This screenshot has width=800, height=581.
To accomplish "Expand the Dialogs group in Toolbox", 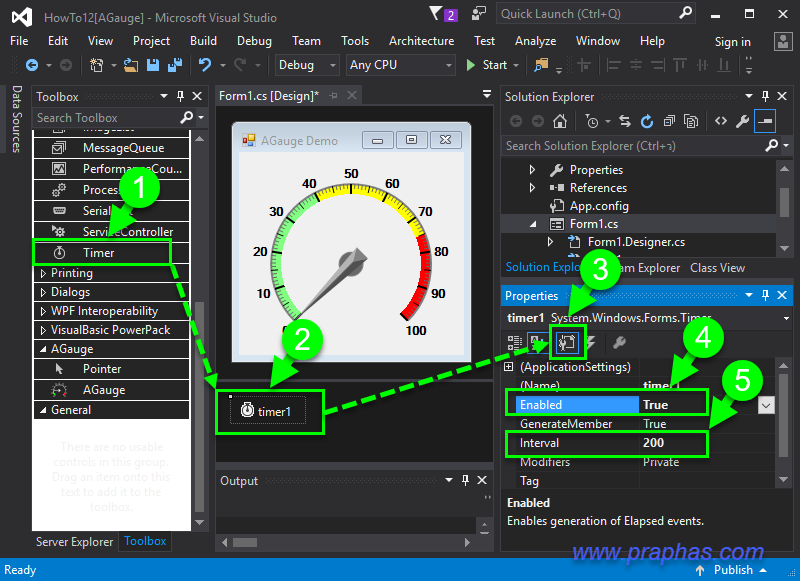I will pos(43,292).
